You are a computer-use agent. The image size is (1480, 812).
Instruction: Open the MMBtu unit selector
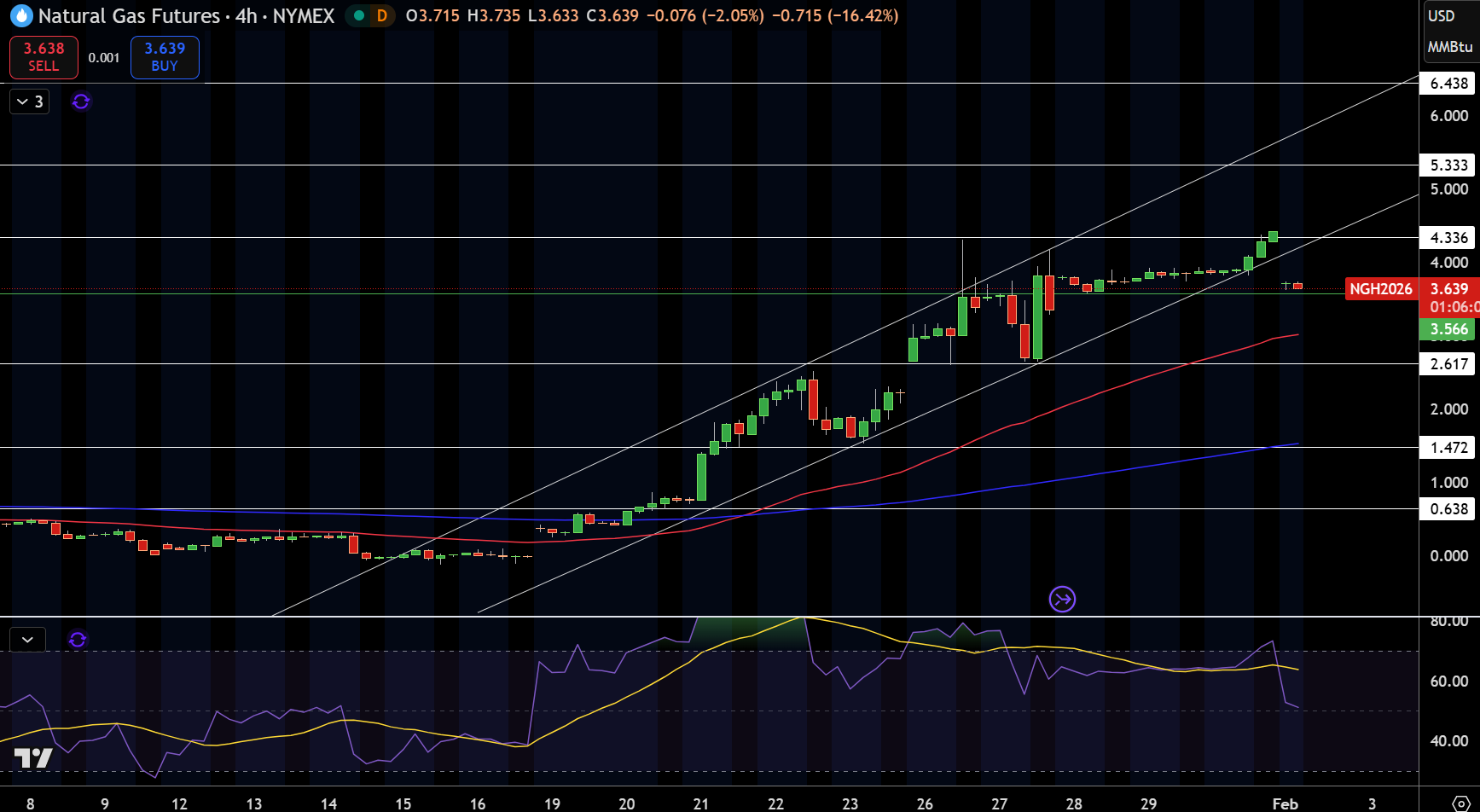pyautogui.click(x=1450, y=47)
